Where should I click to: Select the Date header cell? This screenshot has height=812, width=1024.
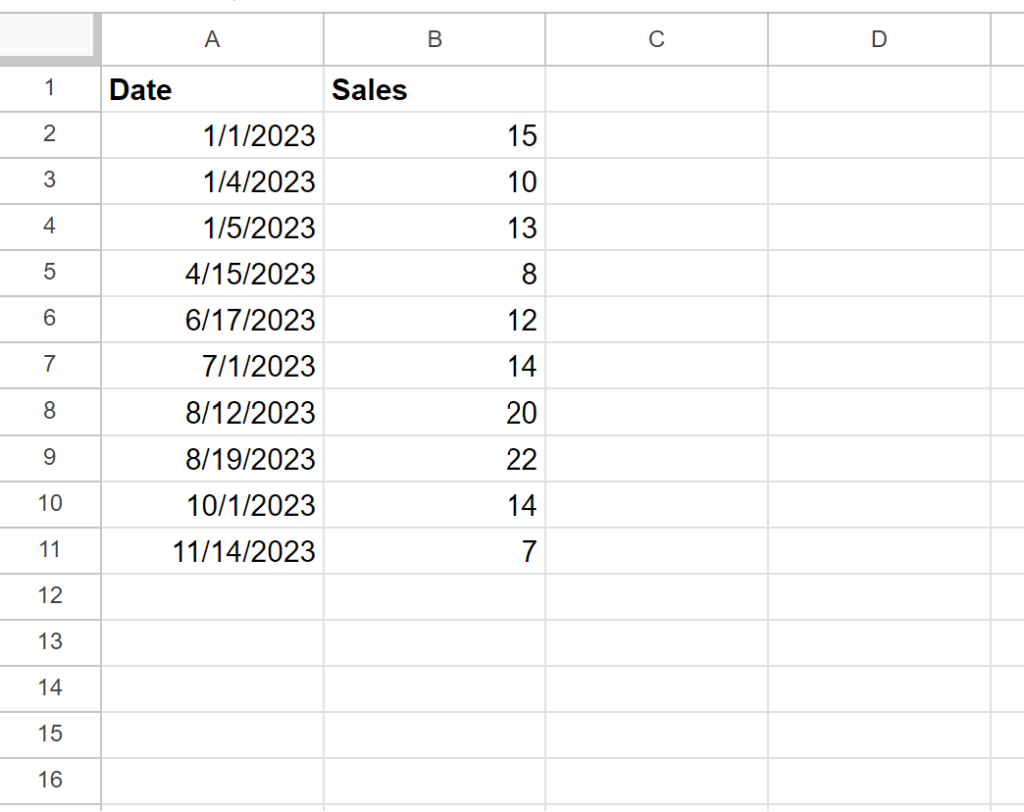coord(212,90)
